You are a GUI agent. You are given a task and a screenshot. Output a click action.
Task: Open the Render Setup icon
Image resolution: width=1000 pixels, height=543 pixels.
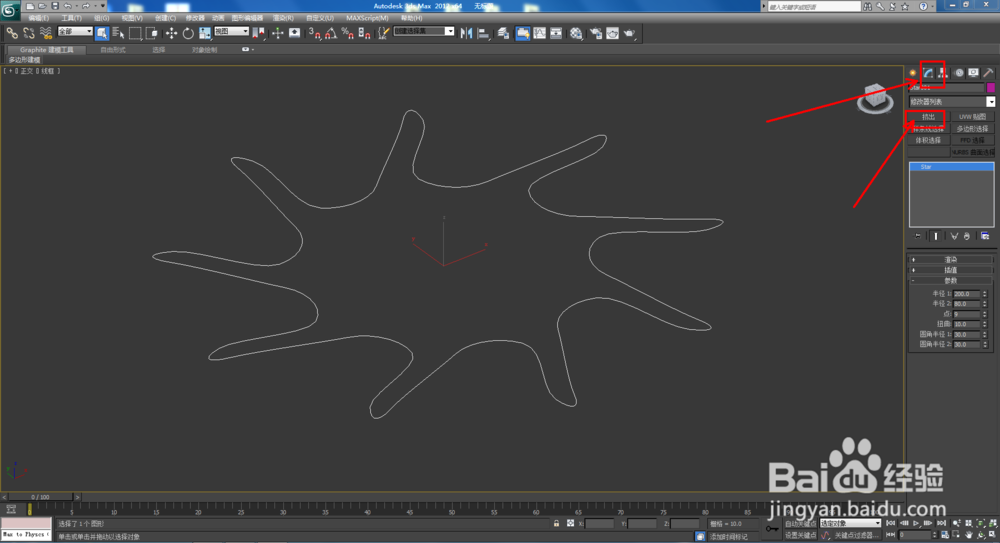tap(596, 33)
